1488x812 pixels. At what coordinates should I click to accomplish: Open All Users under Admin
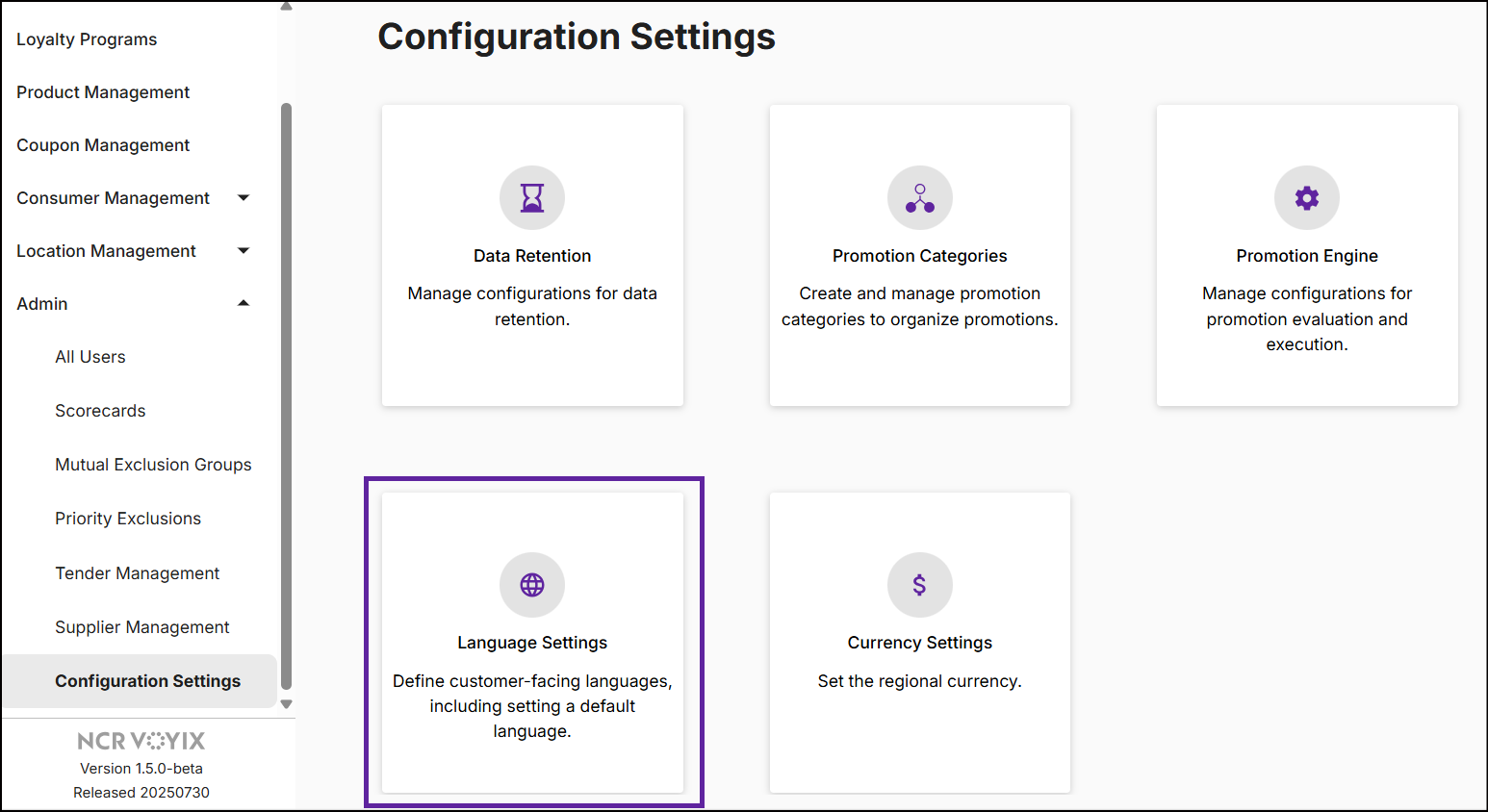point(90,357)
